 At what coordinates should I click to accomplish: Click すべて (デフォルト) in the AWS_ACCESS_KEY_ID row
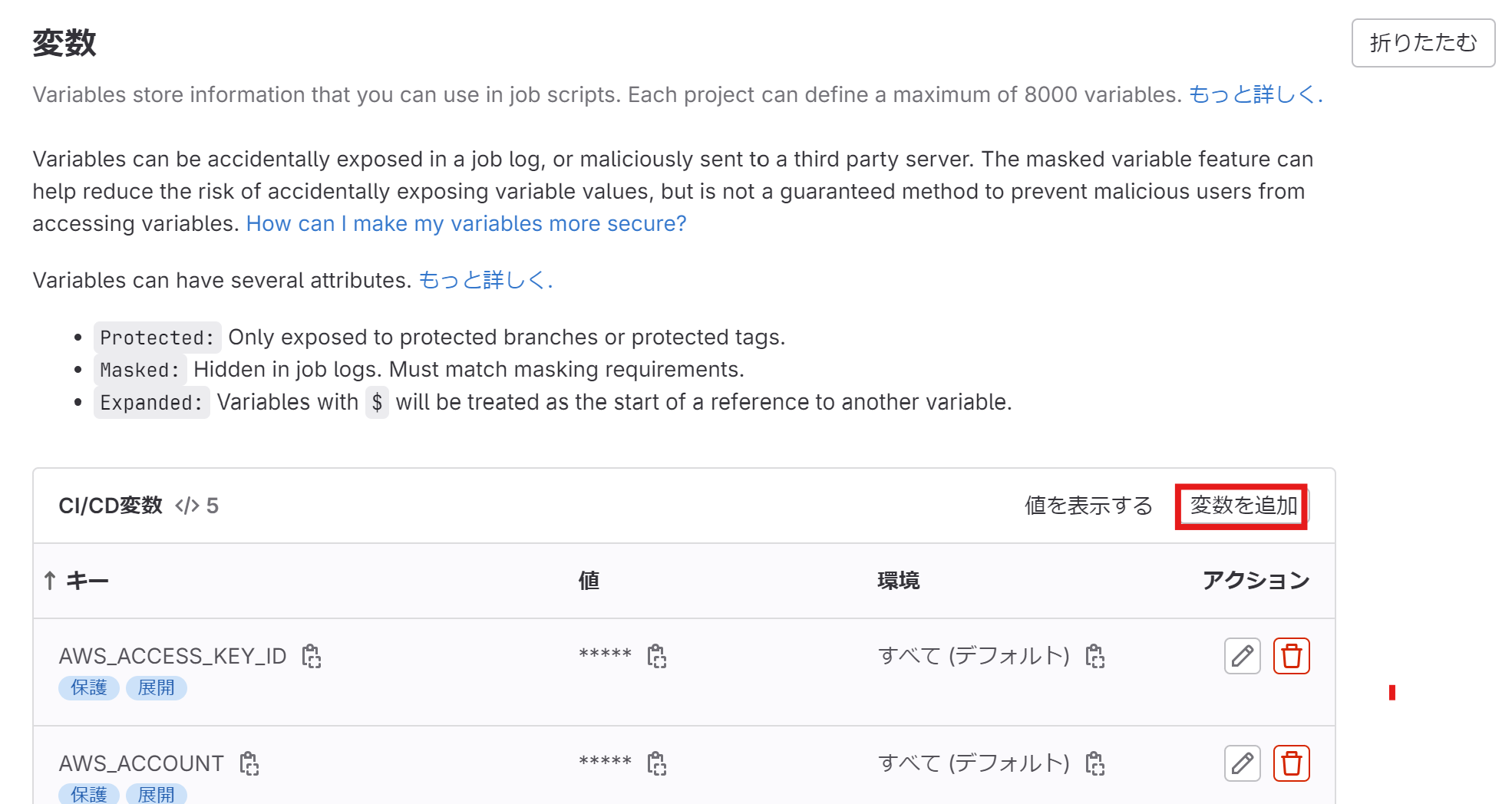[974, 656]
